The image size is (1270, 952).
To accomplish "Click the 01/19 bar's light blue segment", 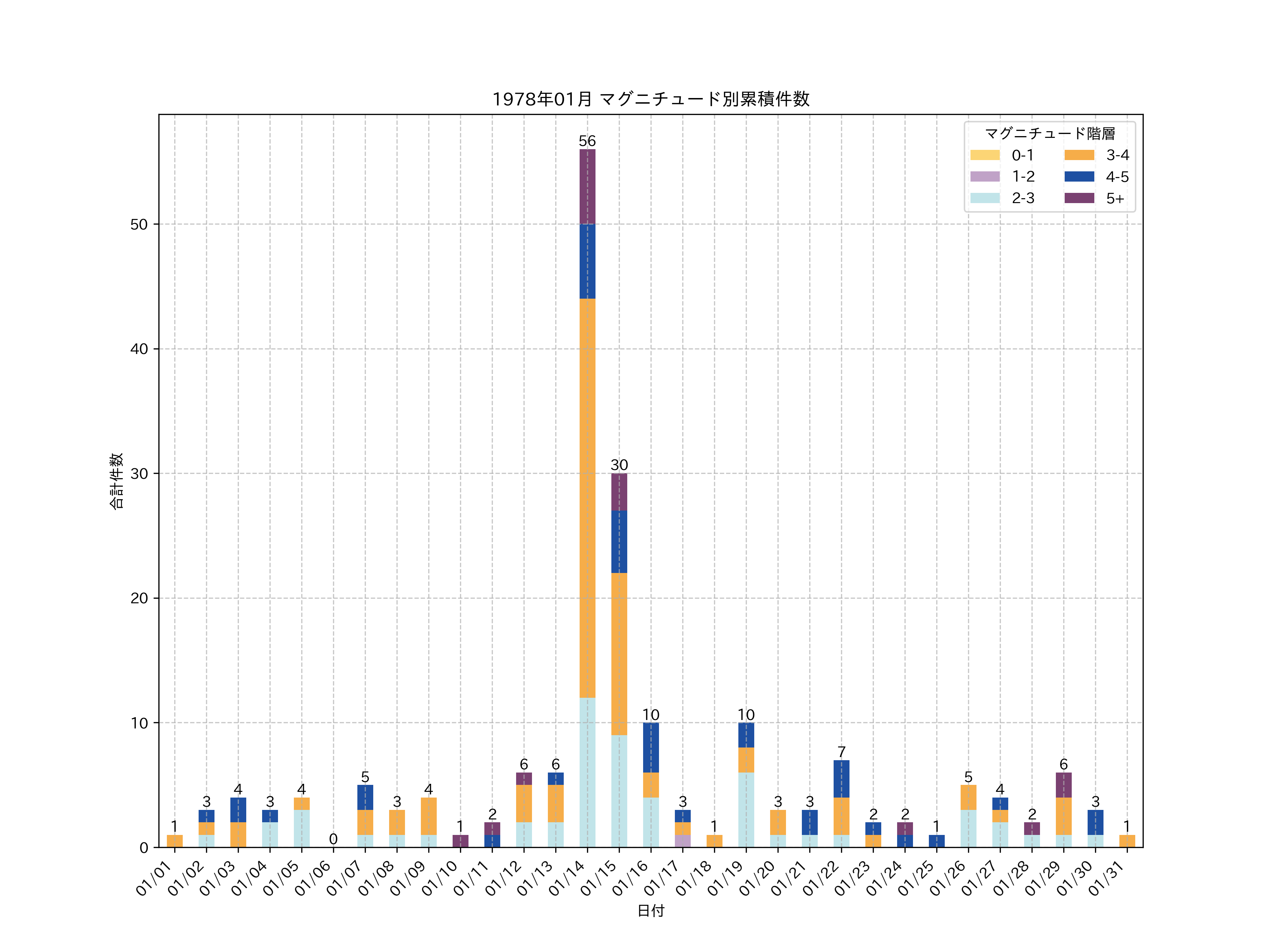I will [x=746, y=810].
